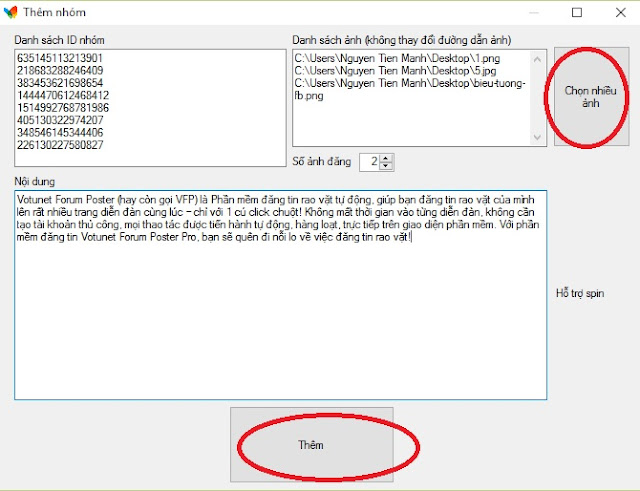Click the 'Danh sách ID nhóm' label
Screen dimensions: 640x491
click(x=59, y=40)
